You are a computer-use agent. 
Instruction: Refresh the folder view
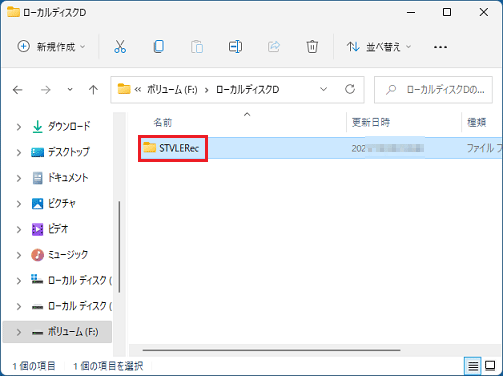[x=350, y=89]
